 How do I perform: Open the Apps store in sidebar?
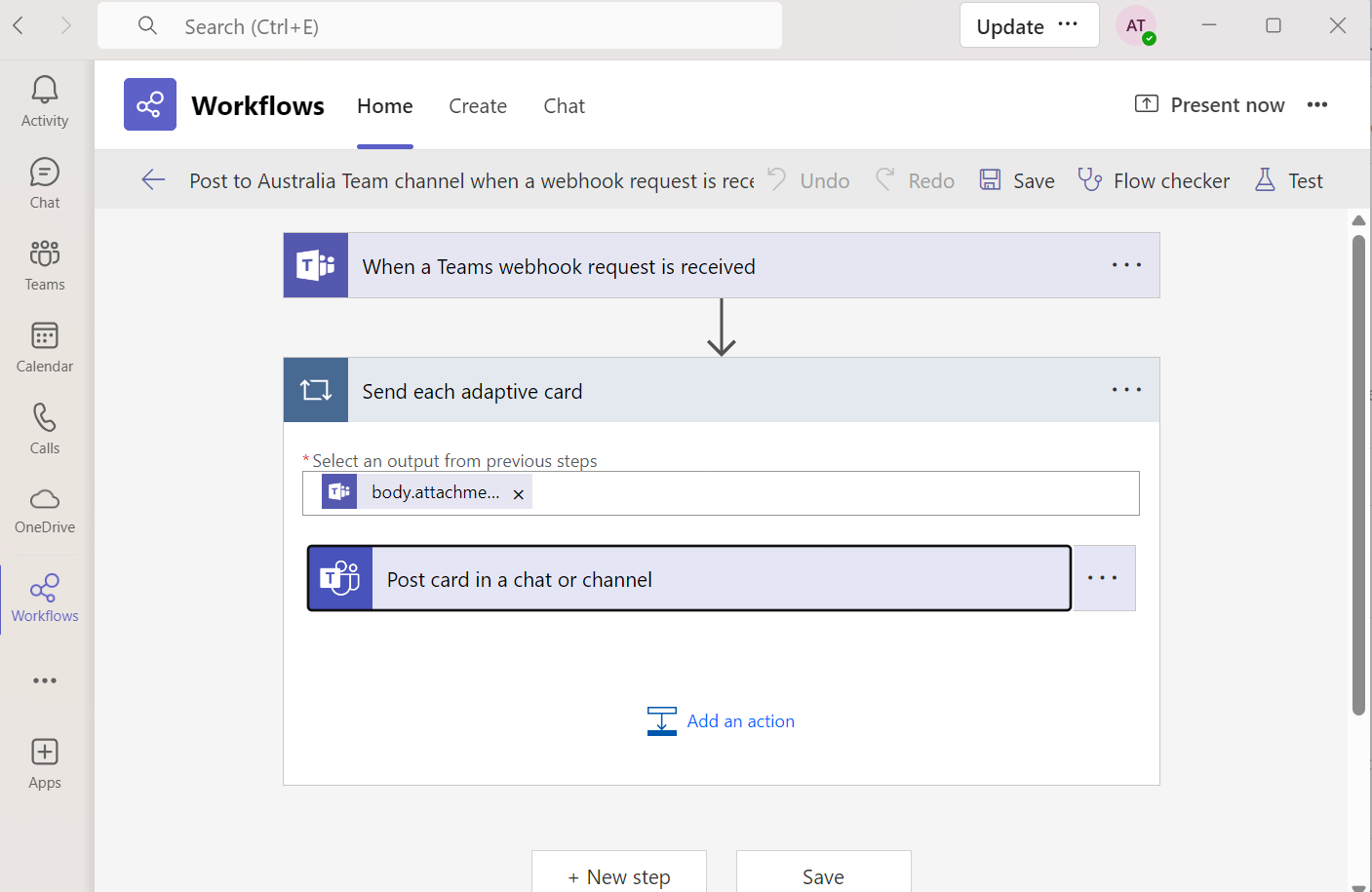click(45, 763)
